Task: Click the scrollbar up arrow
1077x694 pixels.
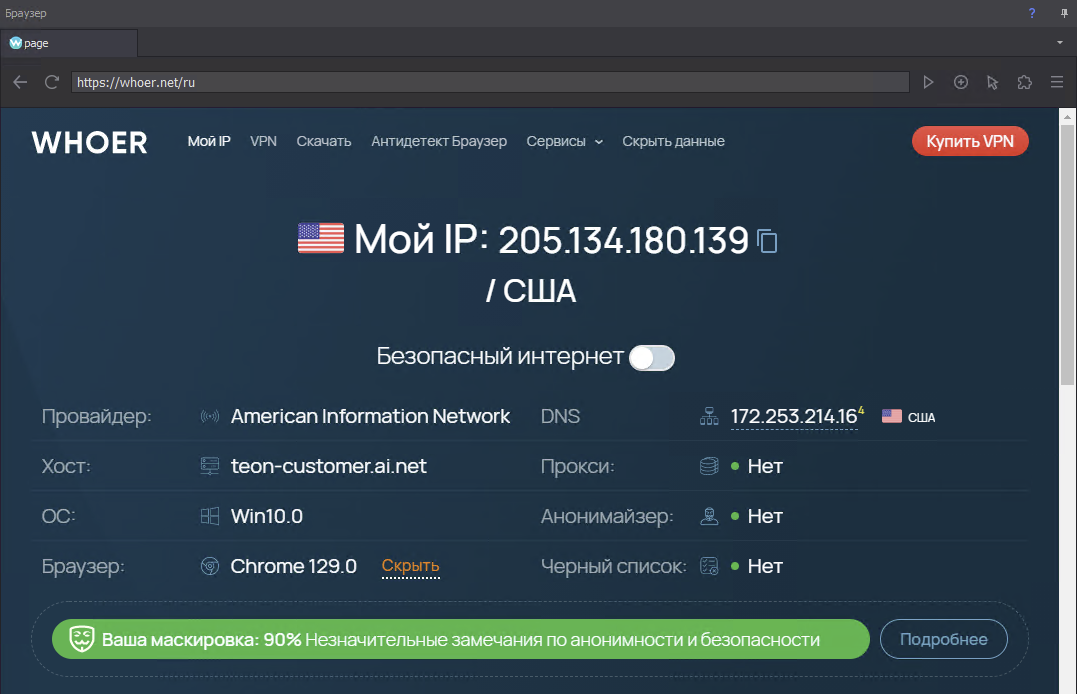Action: point(1067,116)
